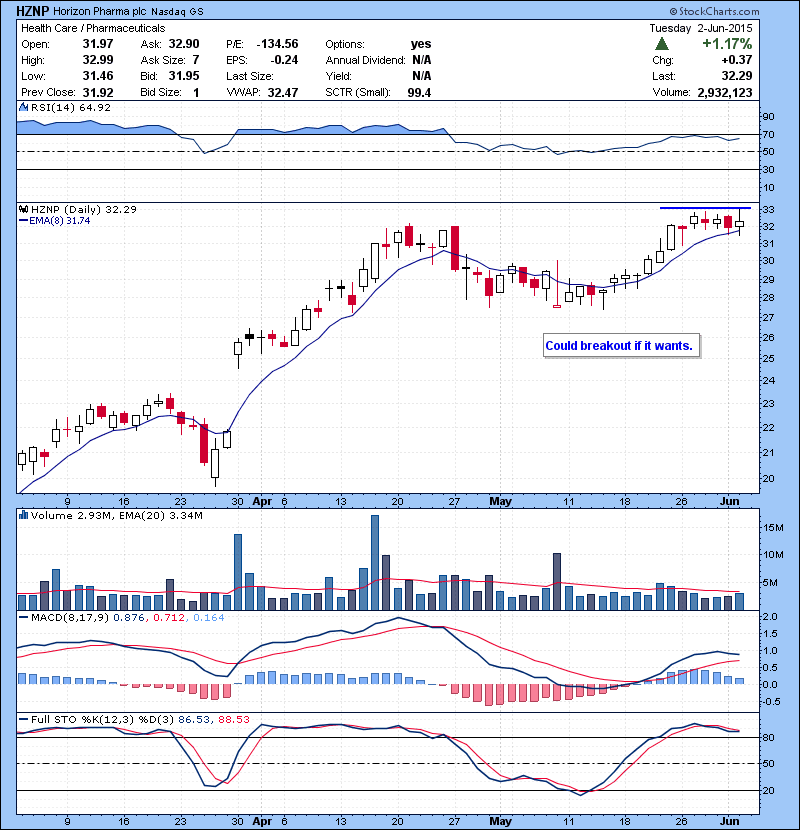This screenshot has width=800, height=830.
Task: Click the Annual Dividend N/A value
Action: (x=421, y=60)
